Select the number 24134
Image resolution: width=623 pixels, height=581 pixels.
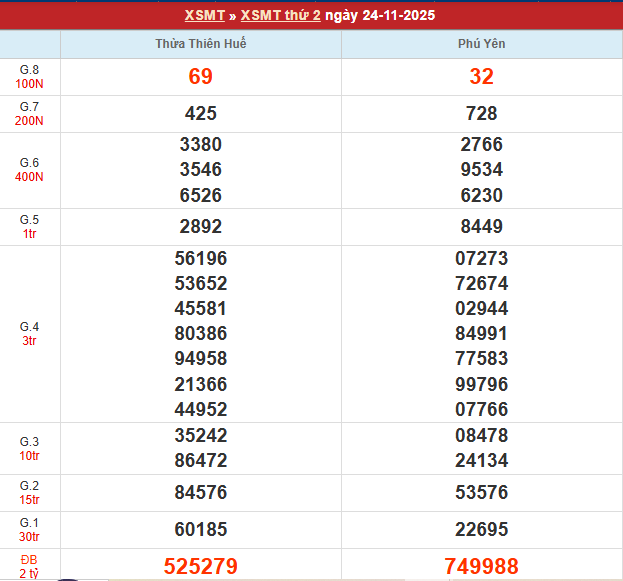click(x=482, y=461)
